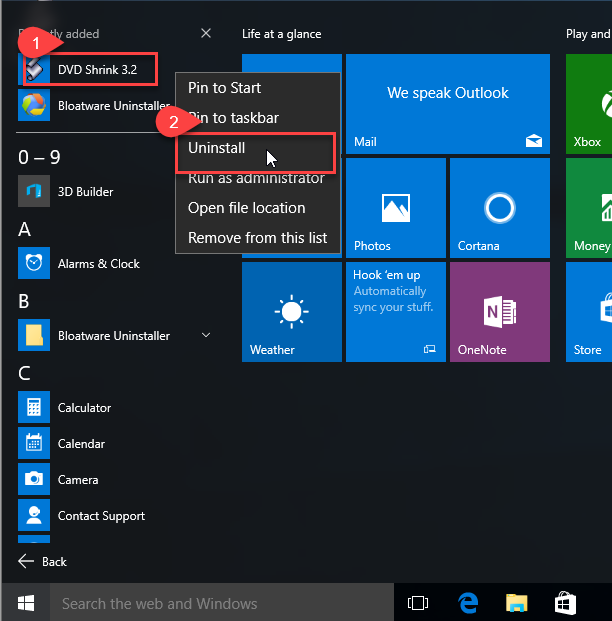The width and height of the screenshot is (612, 621).
Task: Open Task View on the taskbar
Action: (418, 603)
